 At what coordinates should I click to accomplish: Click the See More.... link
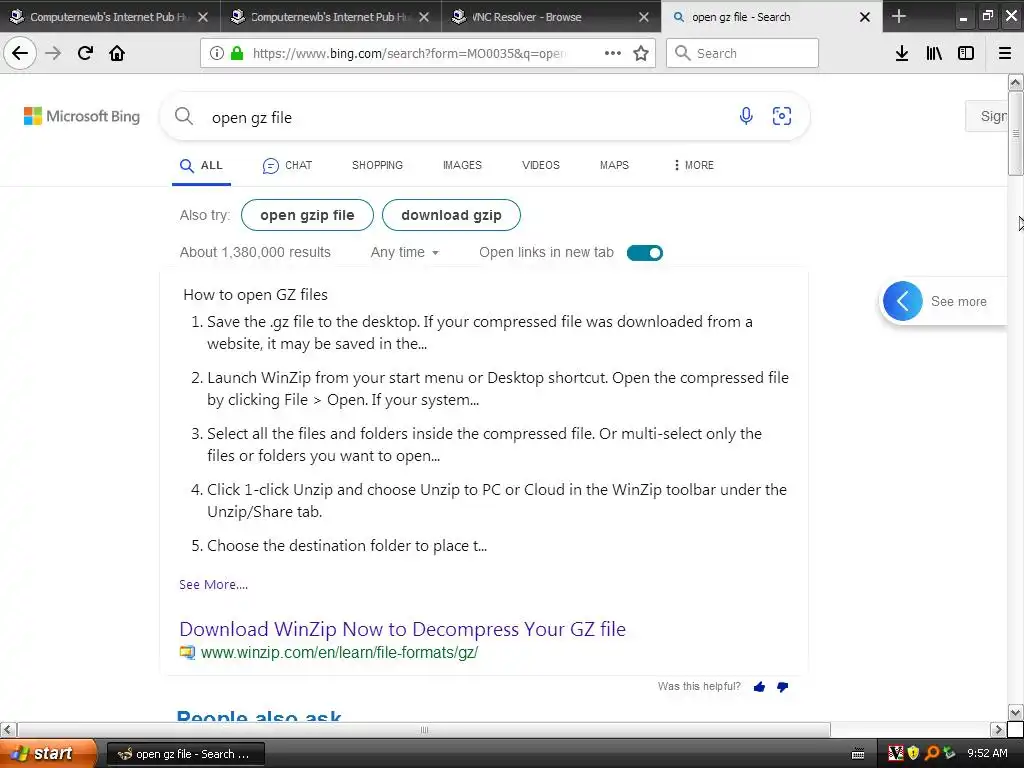click(214, 584)
